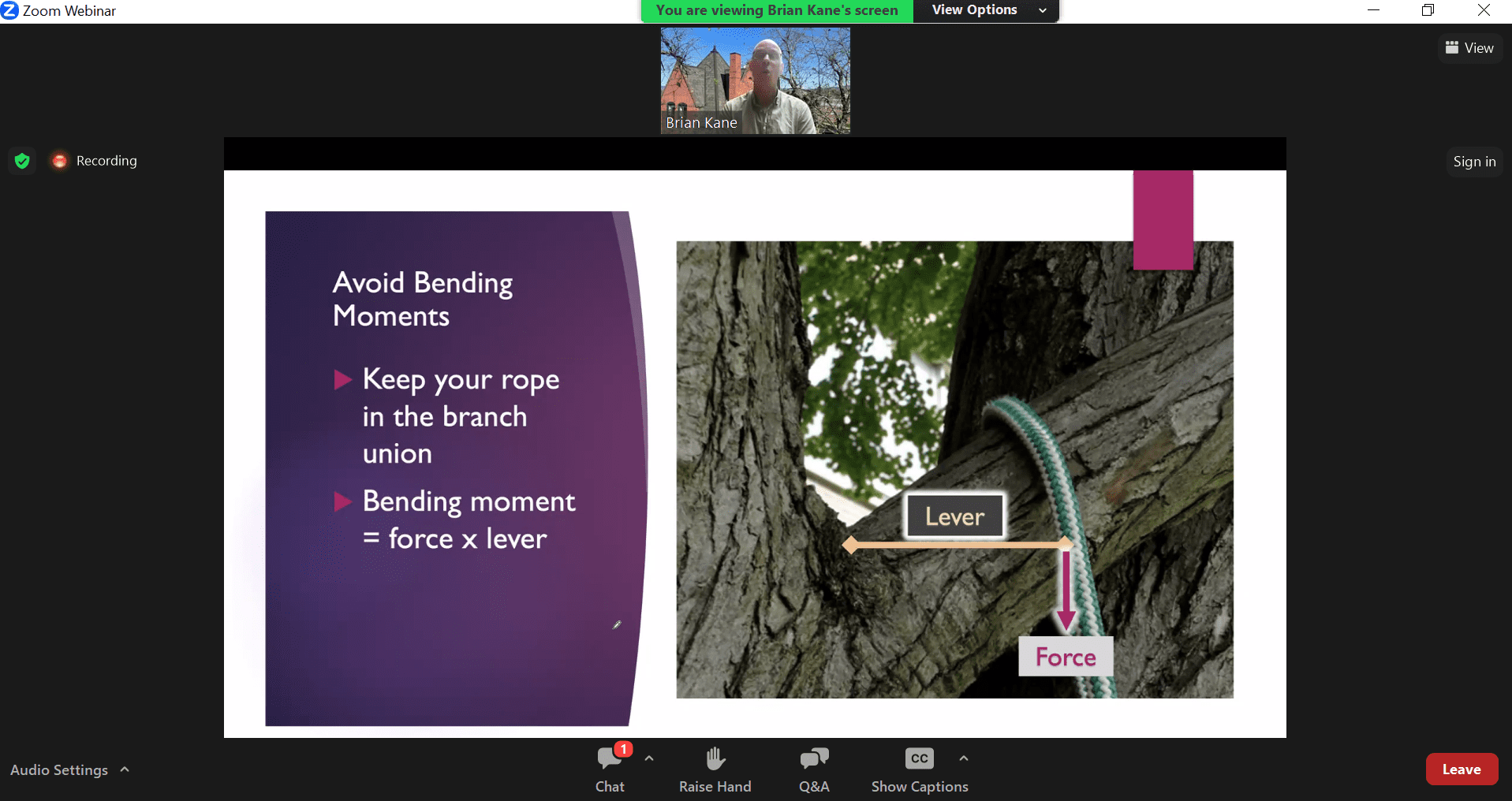Click the 'Force' label on the slide image

click(x=1066, y=657)
